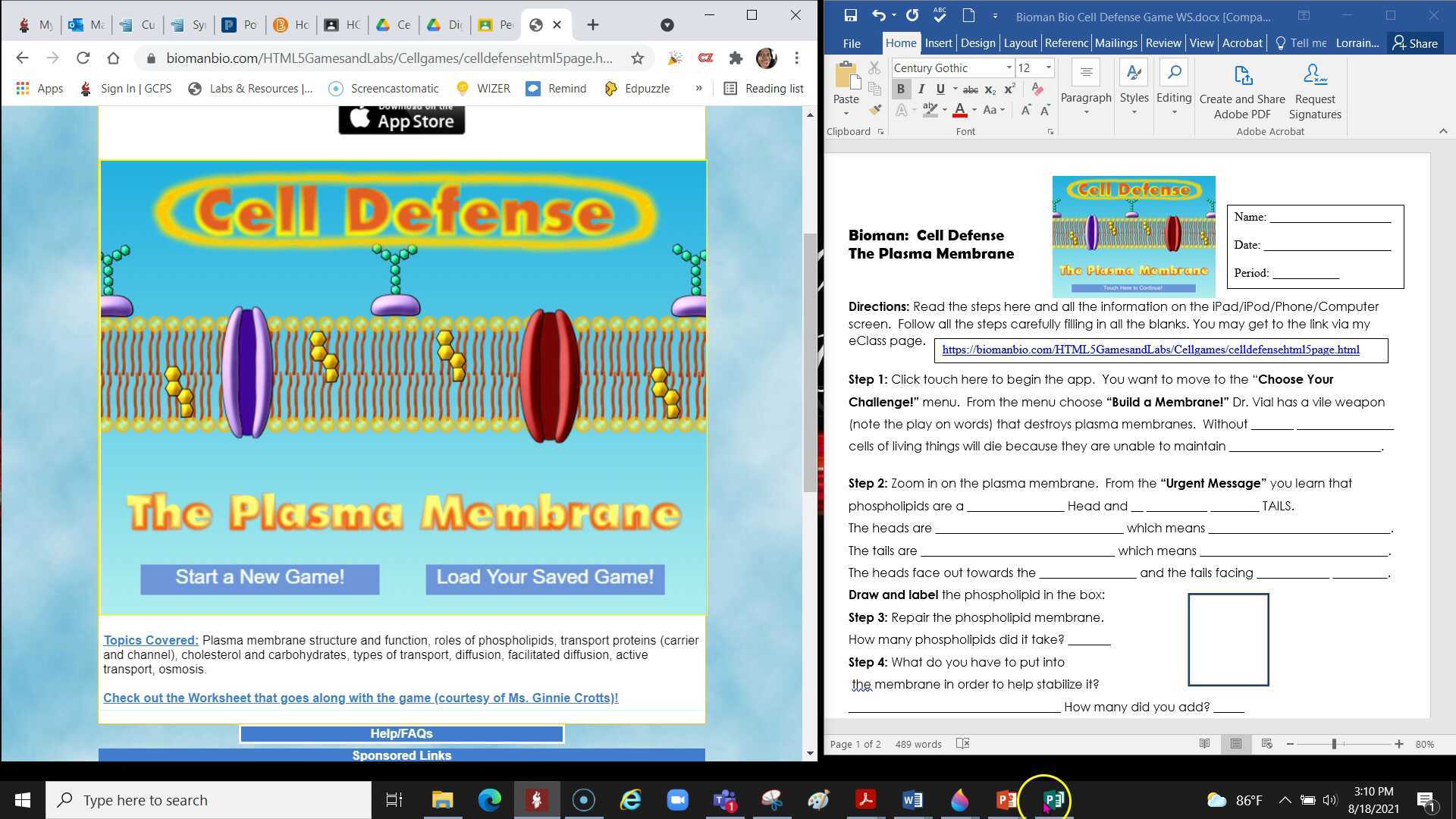Open the worksheet link by Ms. Ginnie Crotts
This screenshot has height=819, width=1456.
(x=361, y=698)
